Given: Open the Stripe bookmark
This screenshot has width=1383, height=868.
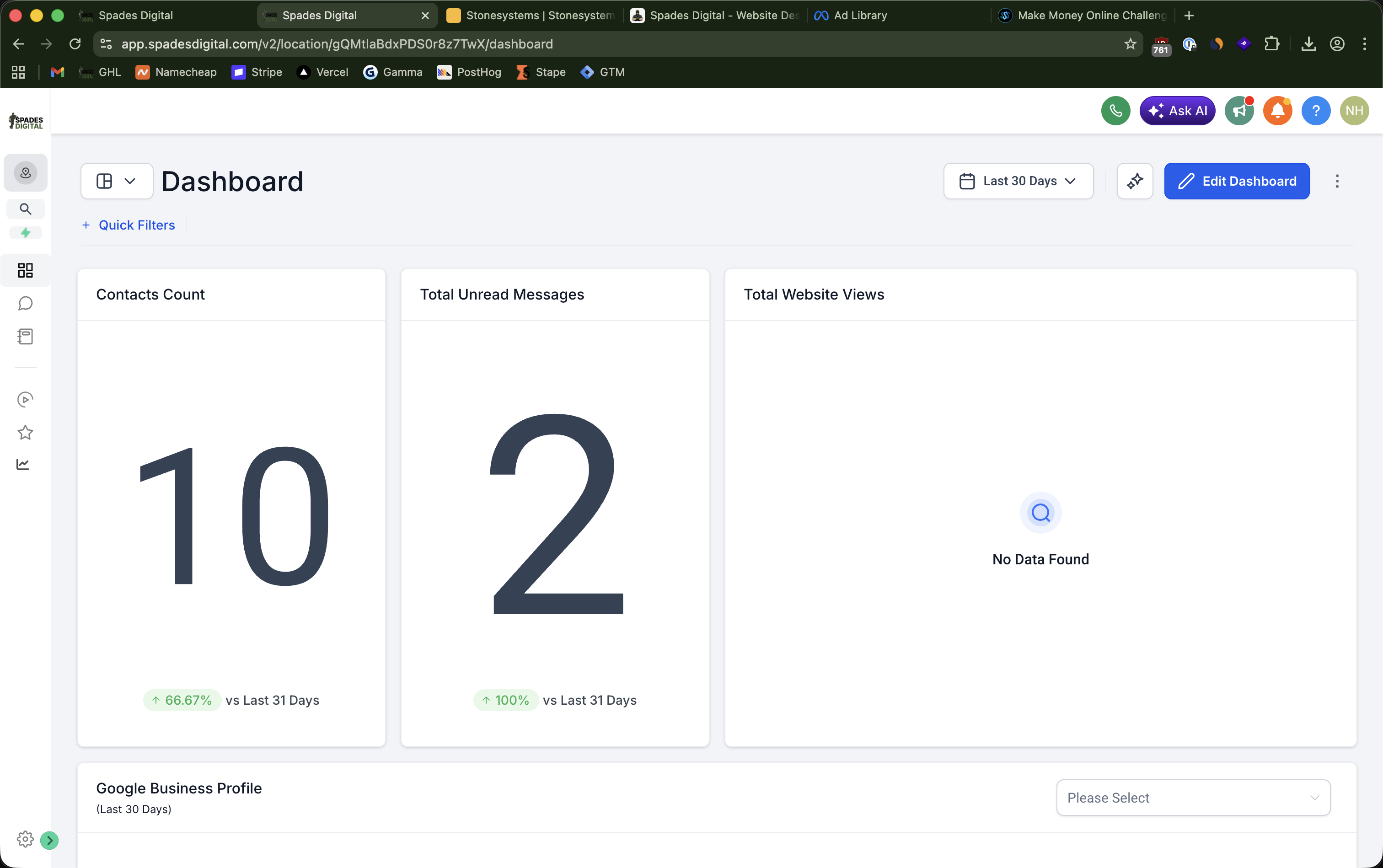Looking at the screenshot, I should pos(257,72).
